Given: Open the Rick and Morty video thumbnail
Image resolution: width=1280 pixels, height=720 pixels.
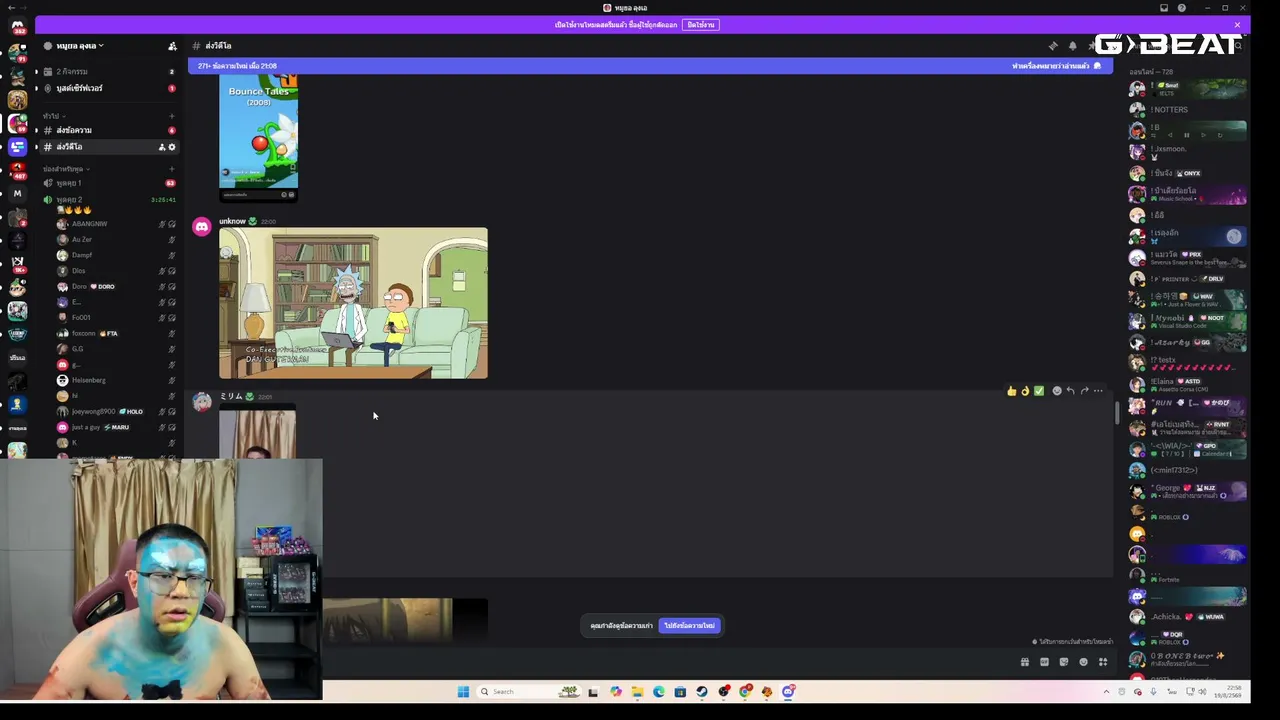Looking at the screenshot, I should coord(353,303).
